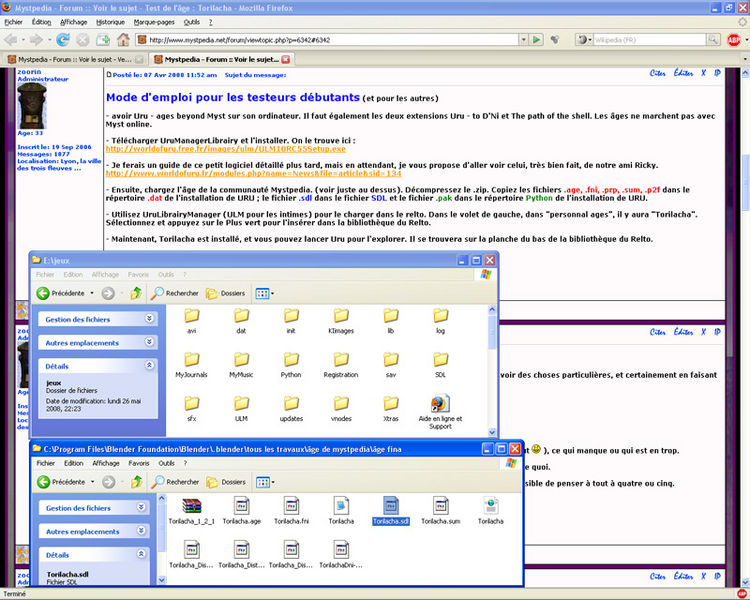The height and width of the screenshot is (600, 750).
Task: Open search engine selector dropdown
Action: point(584,40)
